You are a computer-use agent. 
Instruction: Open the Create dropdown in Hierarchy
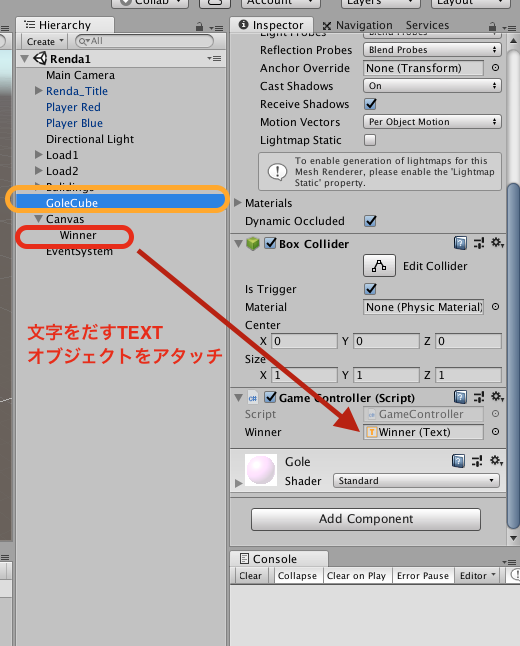coord(45,42)
